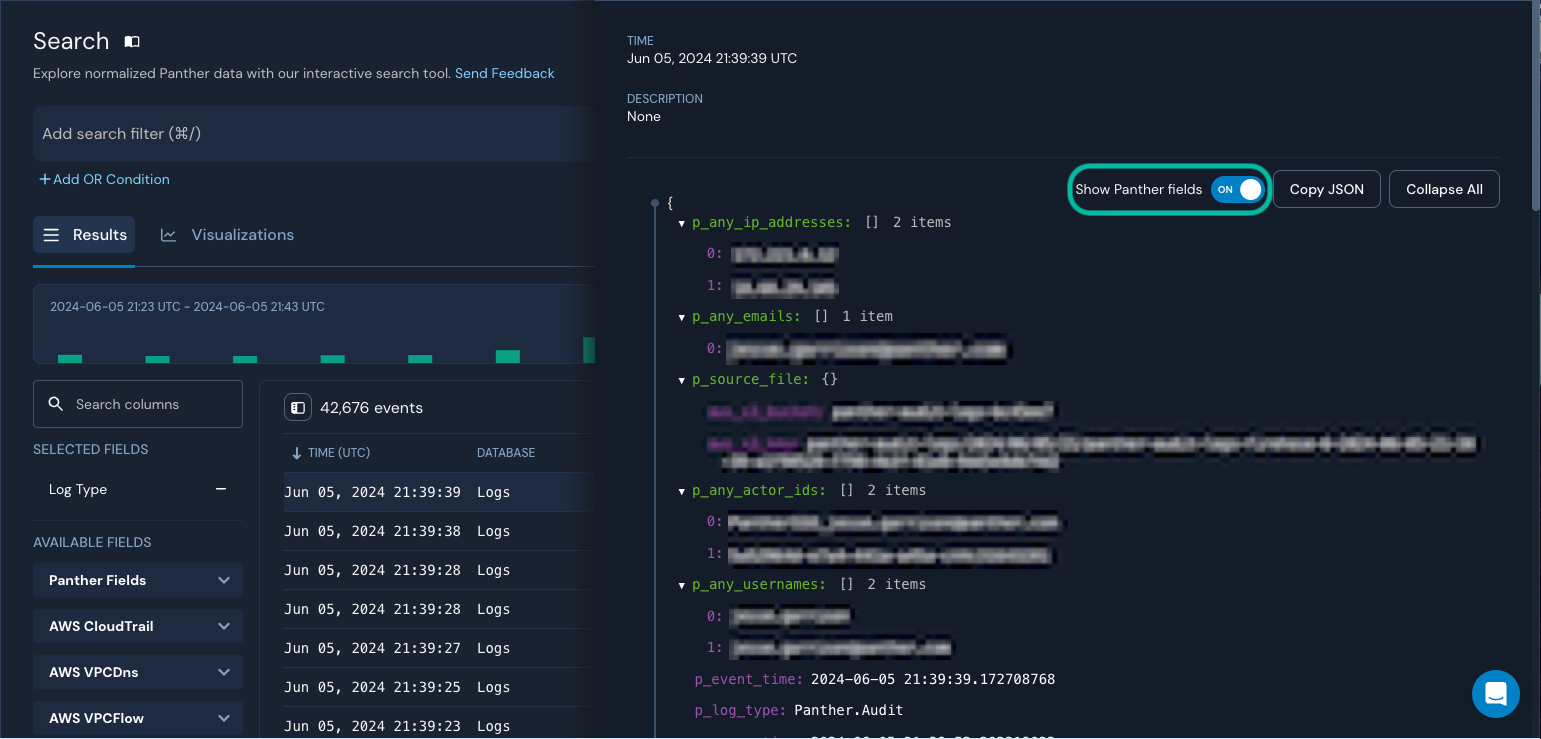
Task: Select the Results list icon
Action: coord(51,235)
